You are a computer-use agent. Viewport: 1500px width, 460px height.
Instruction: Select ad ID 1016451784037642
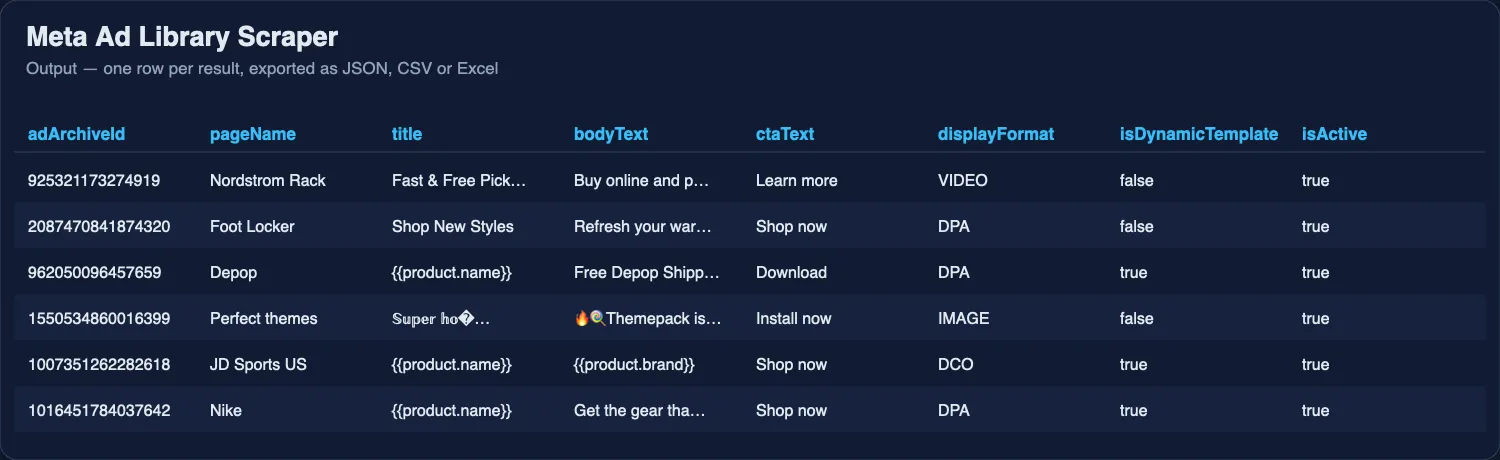click(99, 411)
